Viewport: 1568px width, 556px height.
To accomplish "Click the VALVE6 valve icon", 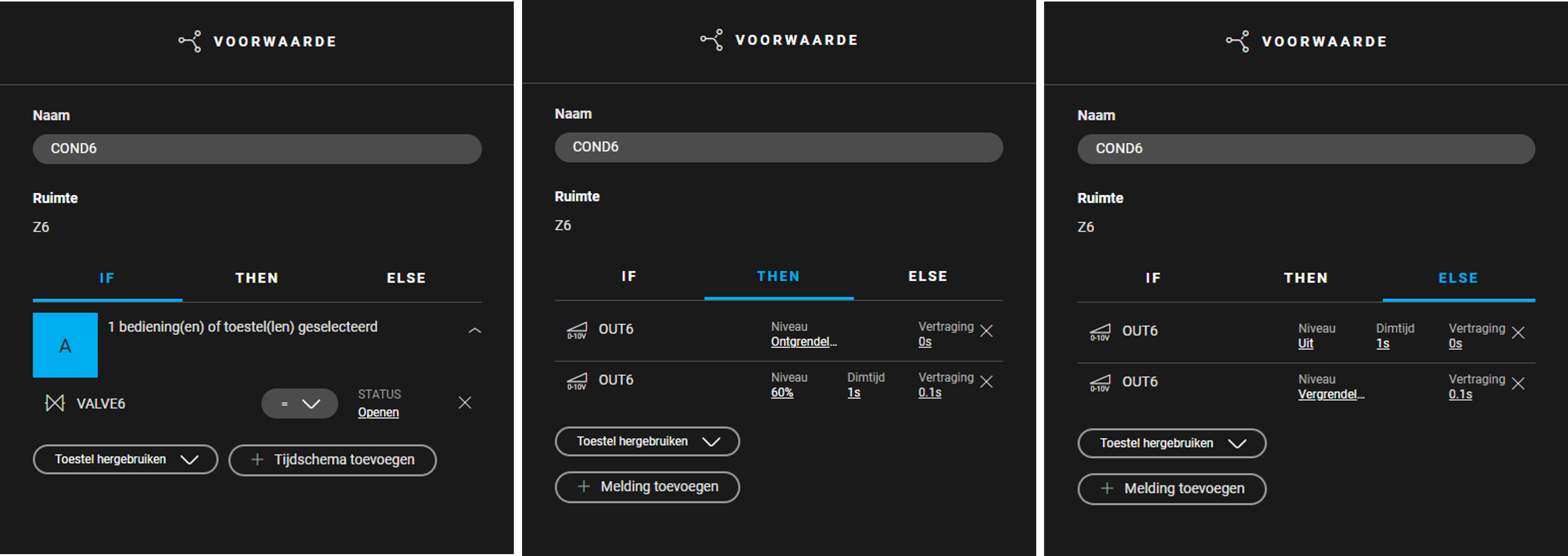I will [x=55, y=403].
